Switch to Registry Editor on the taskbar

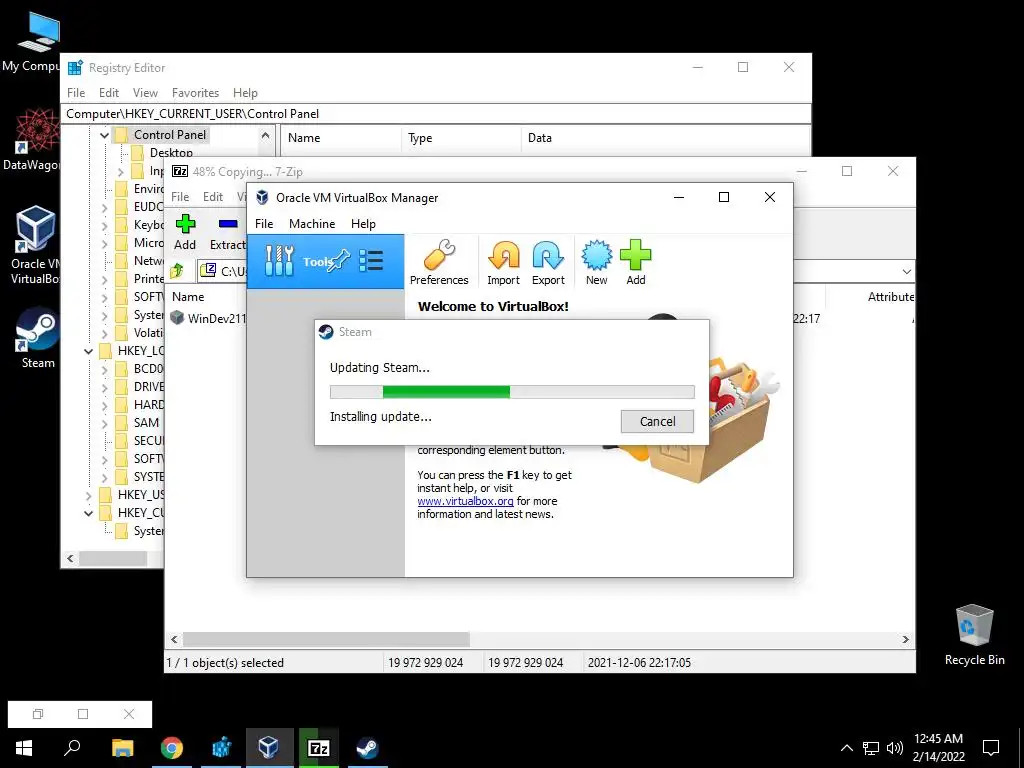[x=221, y=748]
